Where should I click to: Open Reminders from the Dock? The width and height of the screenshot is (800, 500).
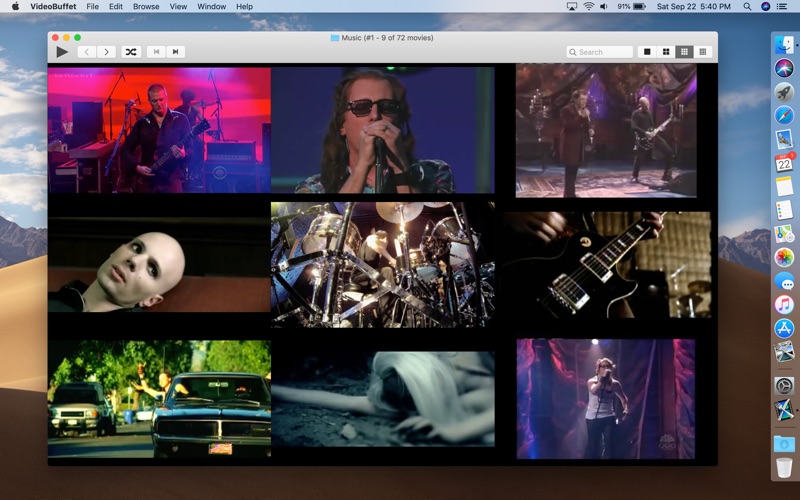click(x=784, y=210)
